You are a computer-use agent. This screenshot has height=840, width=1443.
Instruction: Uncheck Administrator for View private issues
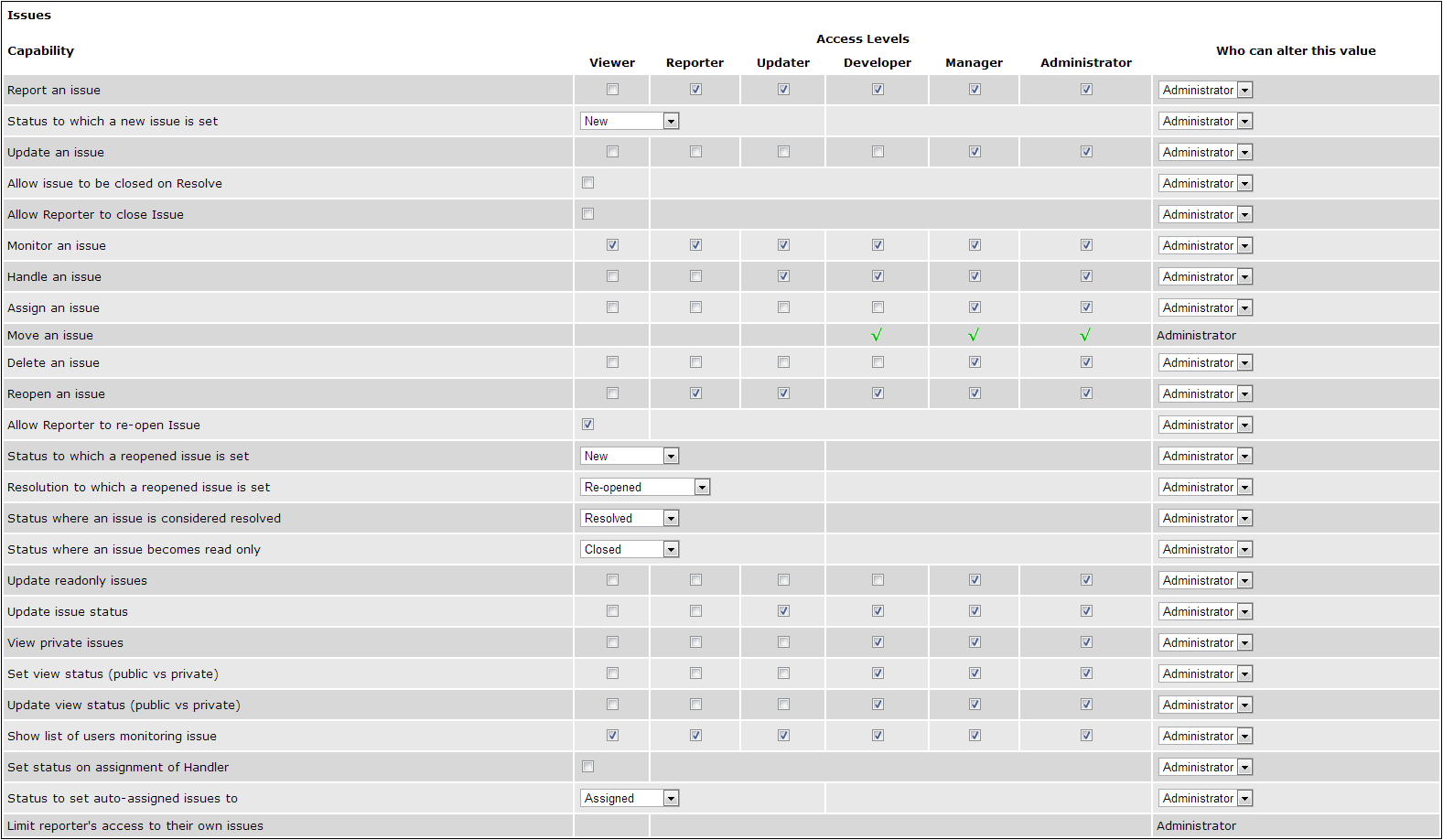coord(1086,642)
